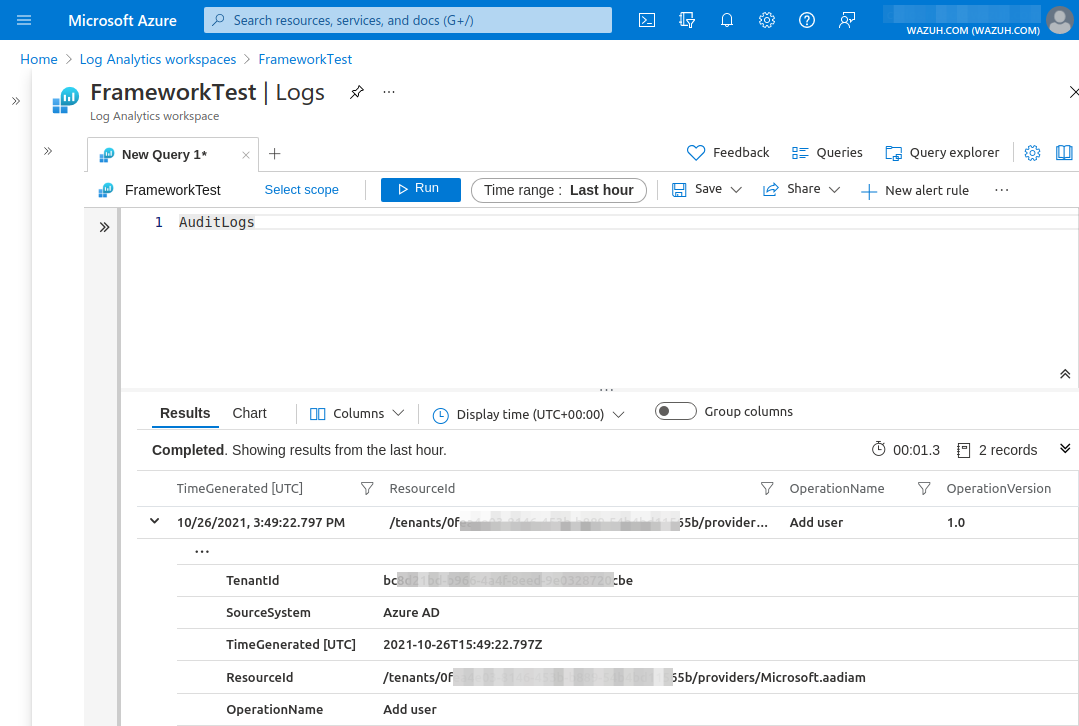Open the documentation book icon

click(x=1064, y=153)
